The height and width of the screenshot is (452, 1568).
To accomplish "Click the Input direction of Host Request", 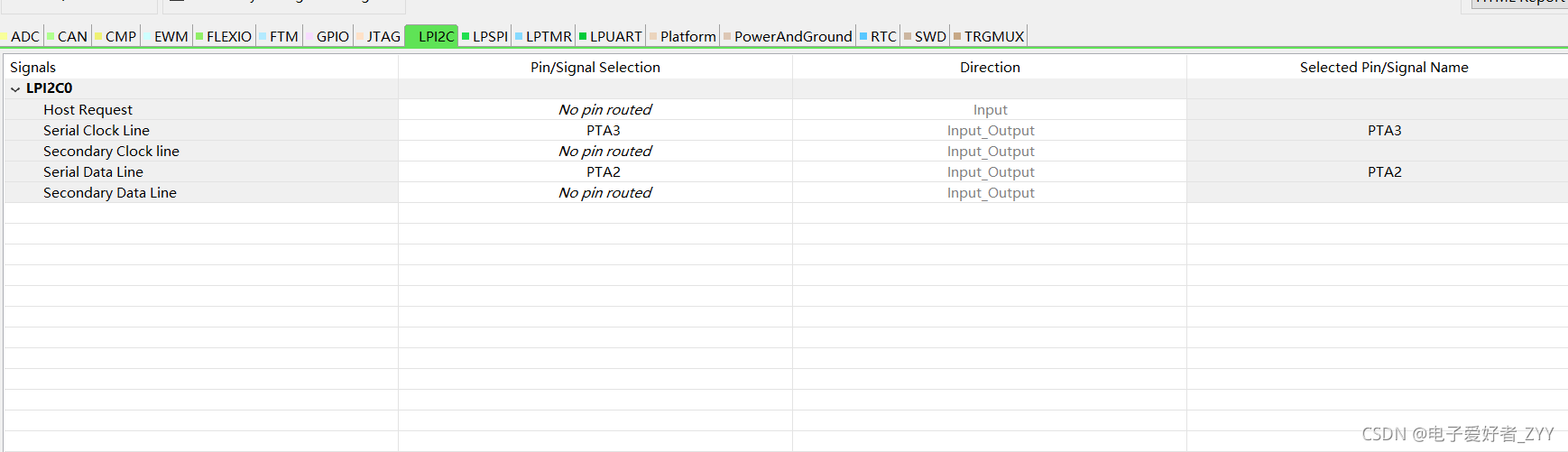I will coord(990,109).
